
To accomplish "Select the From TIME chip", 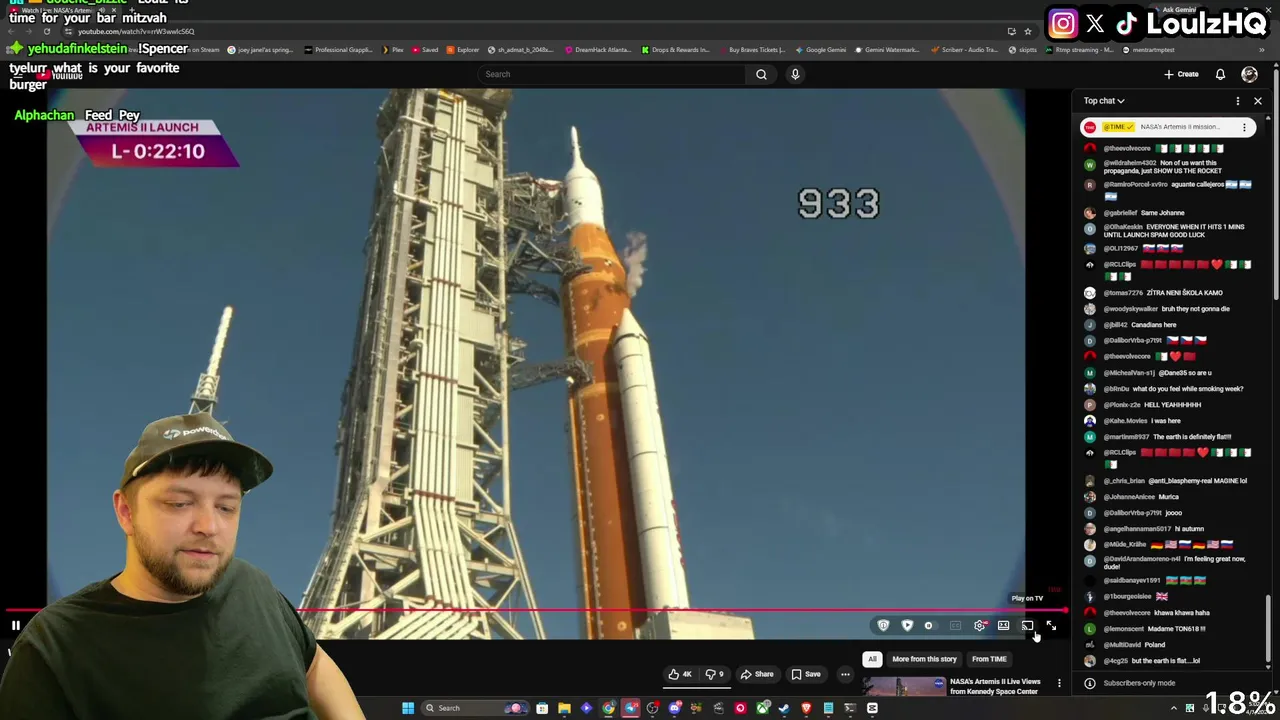I will click(x=989, y=659).
